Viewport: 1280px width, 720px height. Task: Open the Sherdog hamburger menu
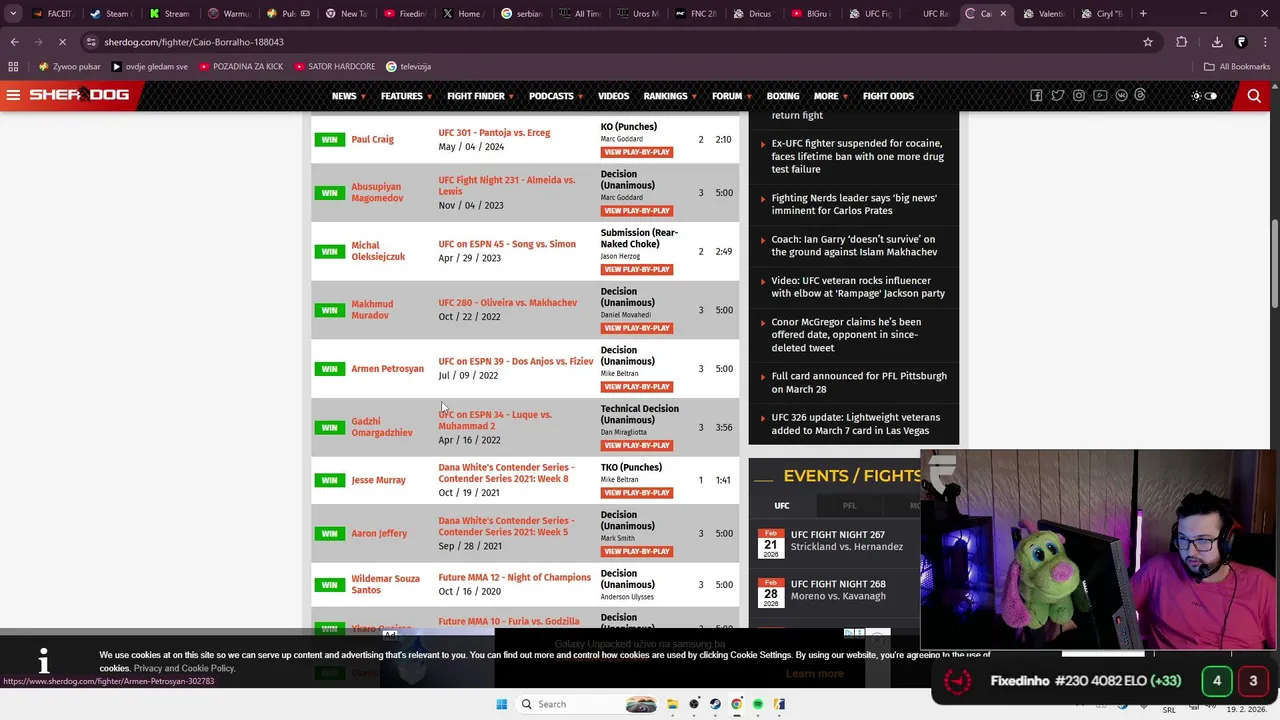click(13, 95)
